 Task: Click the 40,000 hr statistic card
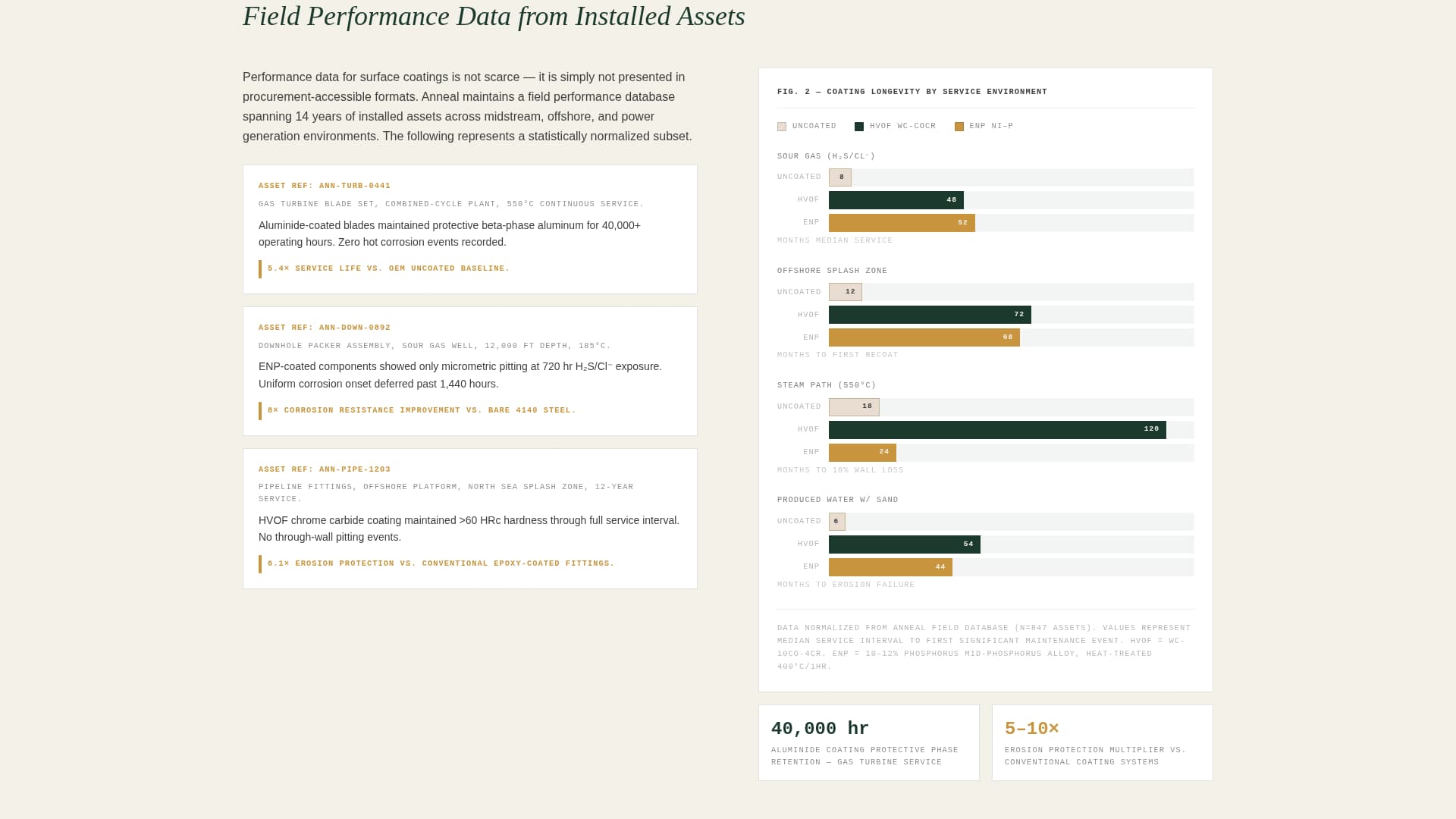868,742
